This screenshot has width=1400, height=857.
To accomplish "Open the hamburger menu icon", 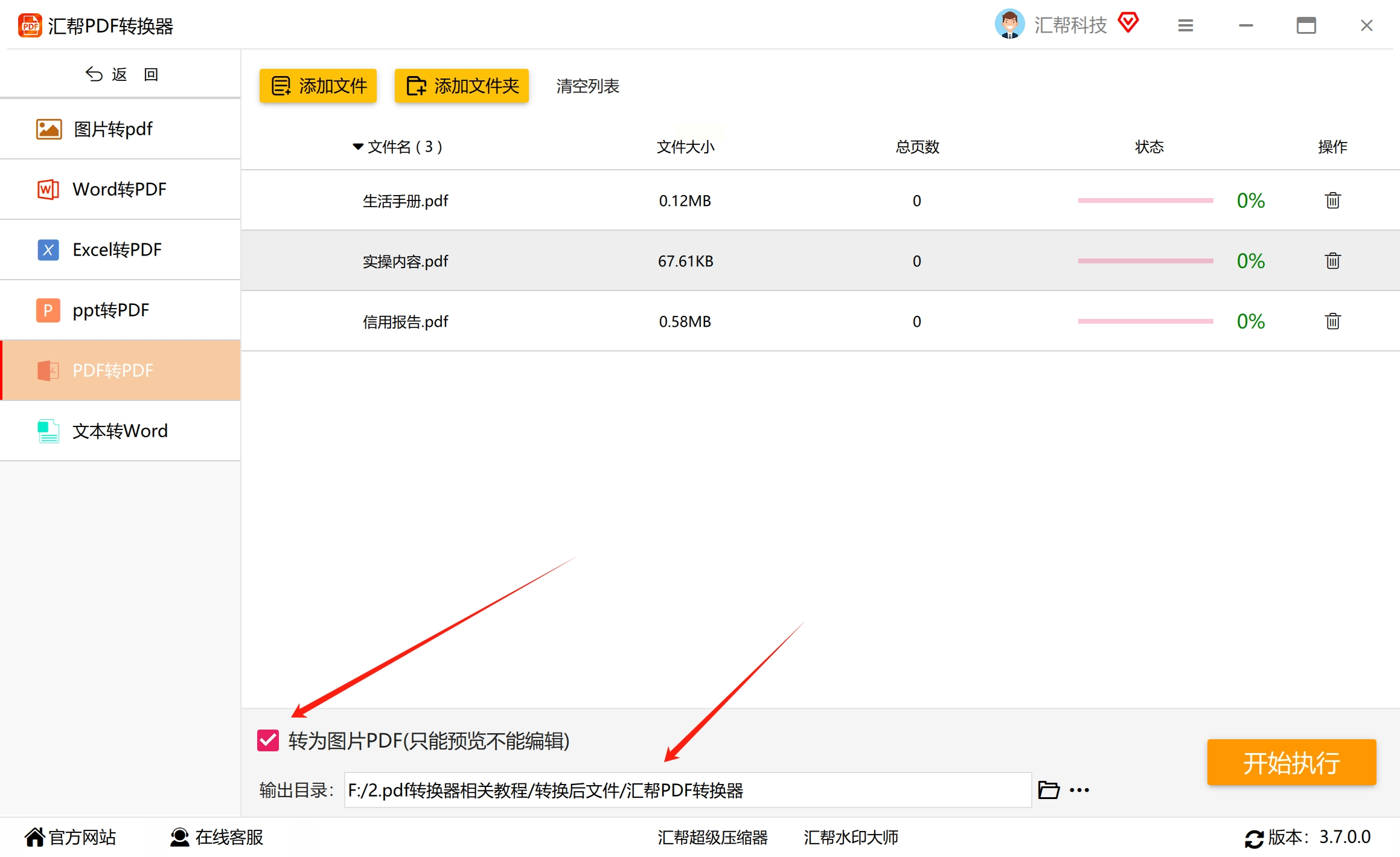I will click(1185, 25).
